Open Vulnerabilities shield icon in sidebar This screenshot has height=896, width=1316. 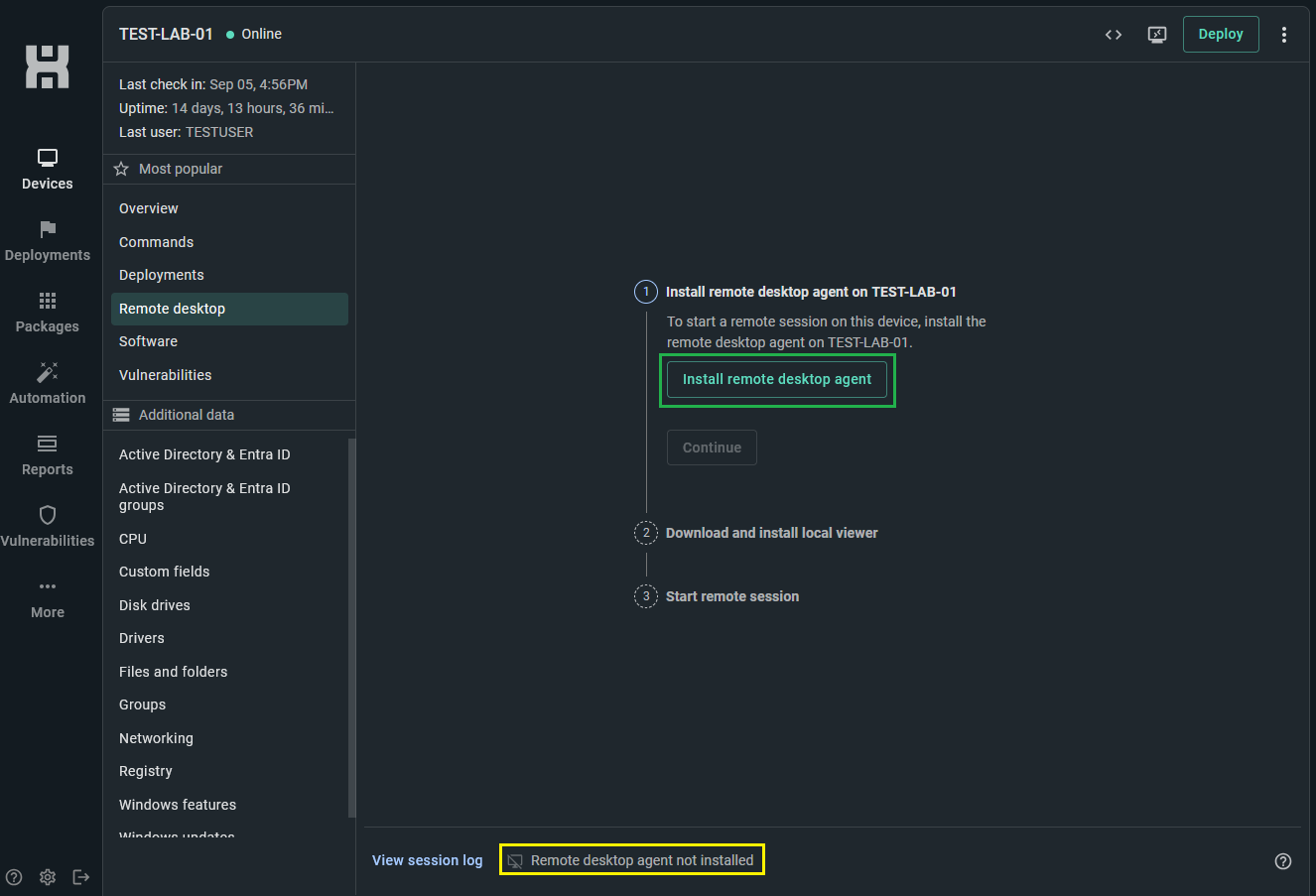point(48,515)
